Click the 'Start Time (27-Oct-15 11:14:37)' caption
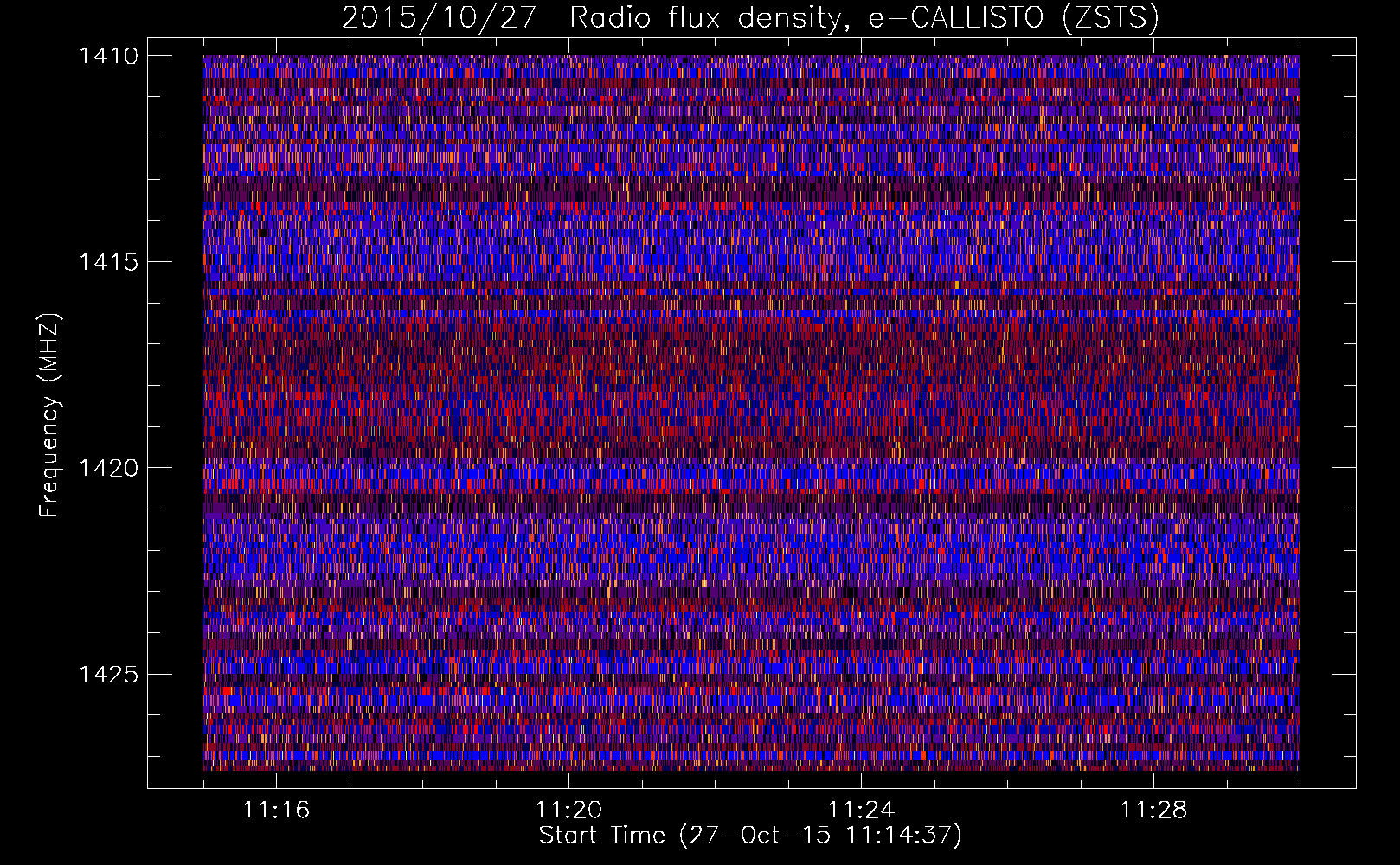 coord(750,836)
